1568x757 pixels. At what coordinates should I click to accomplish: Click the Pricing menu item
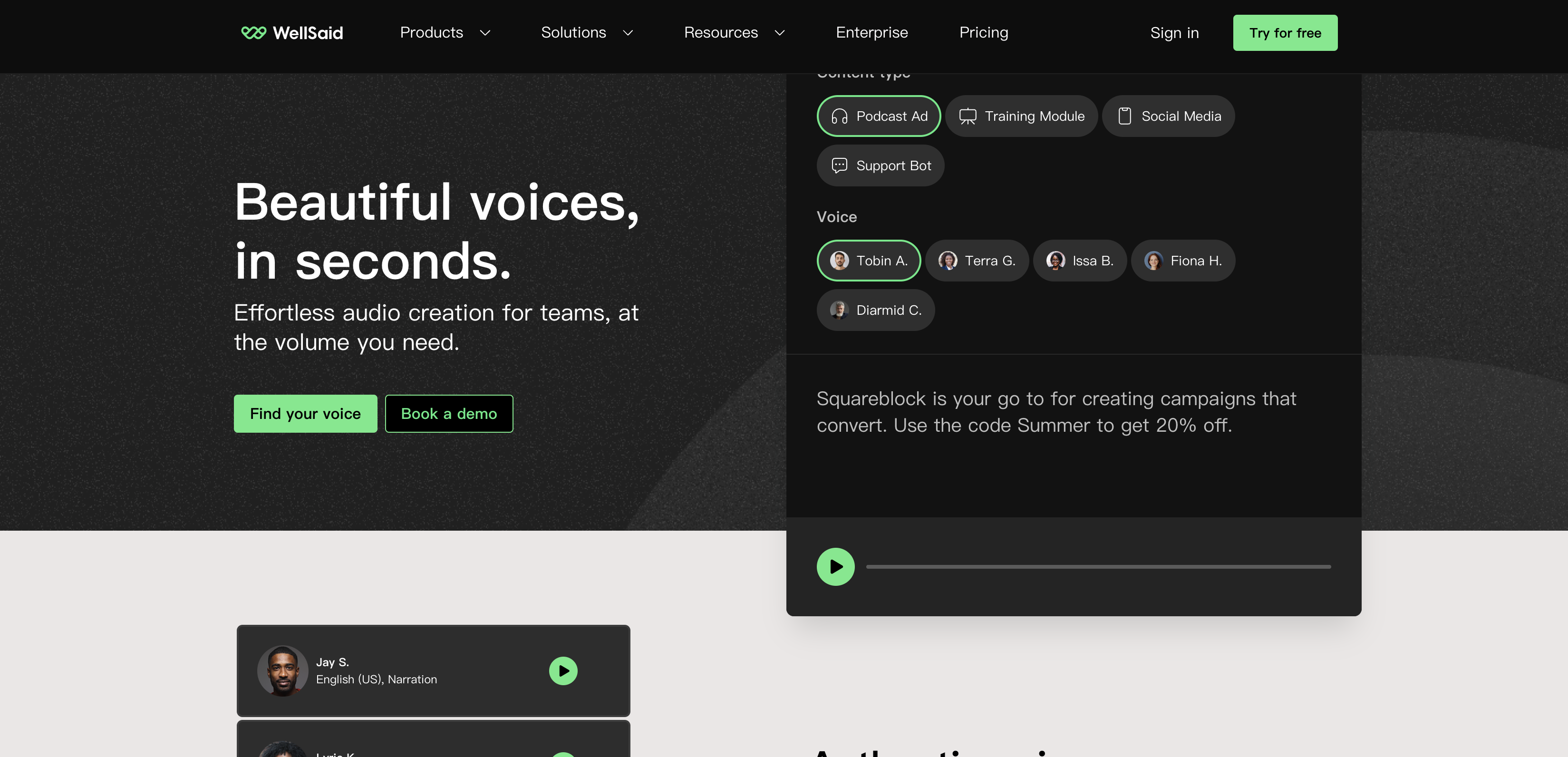[984, 32]
